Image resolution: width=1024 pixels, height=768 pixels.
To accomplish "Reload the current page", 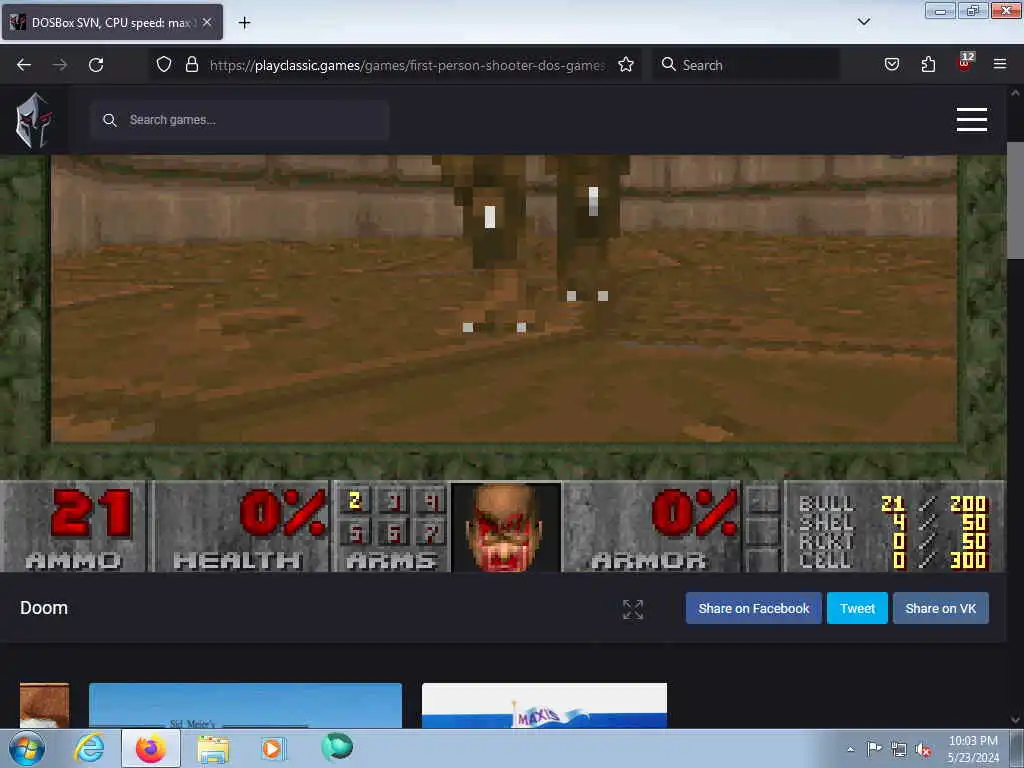I will point(96,65).
